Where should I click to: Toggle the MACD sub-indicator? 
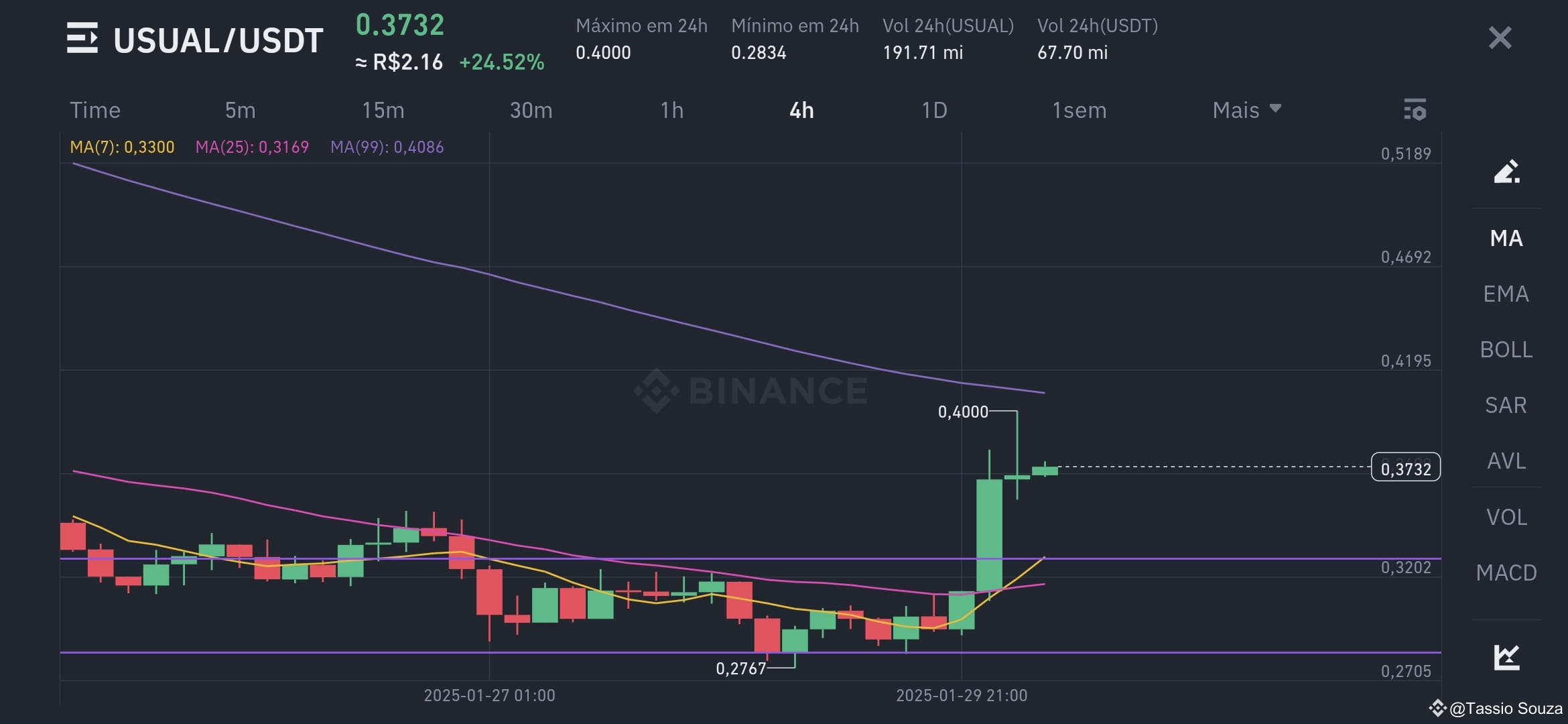(1506, 572)
